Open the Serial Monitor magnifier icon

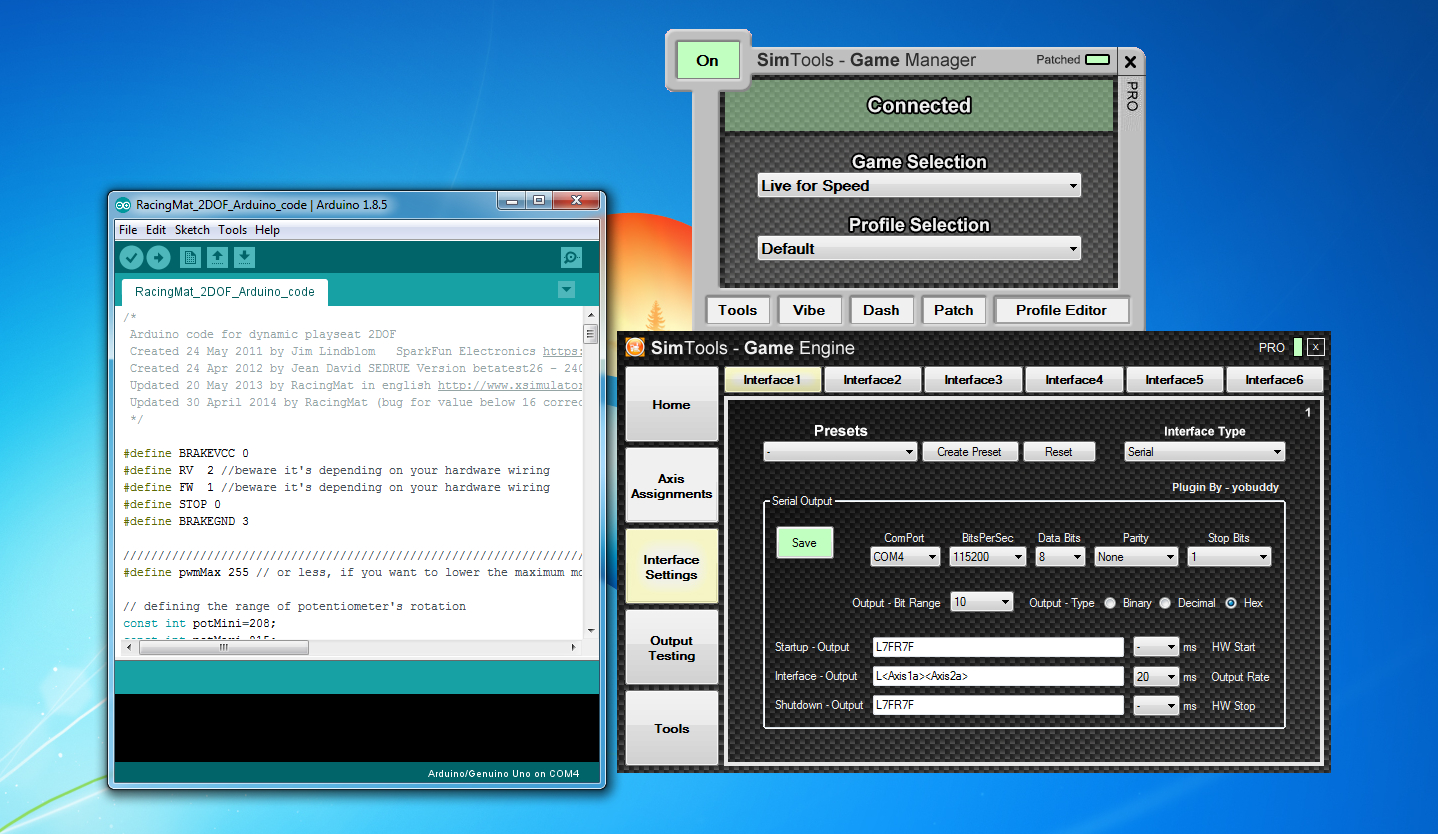point(571,258)
